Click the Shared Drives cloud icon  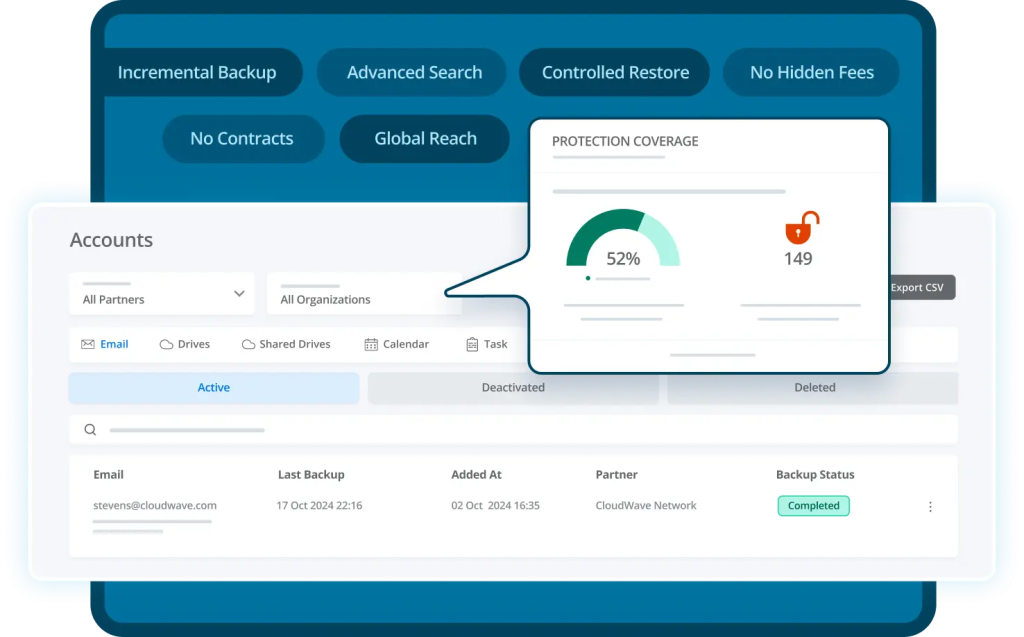point(248,344)
